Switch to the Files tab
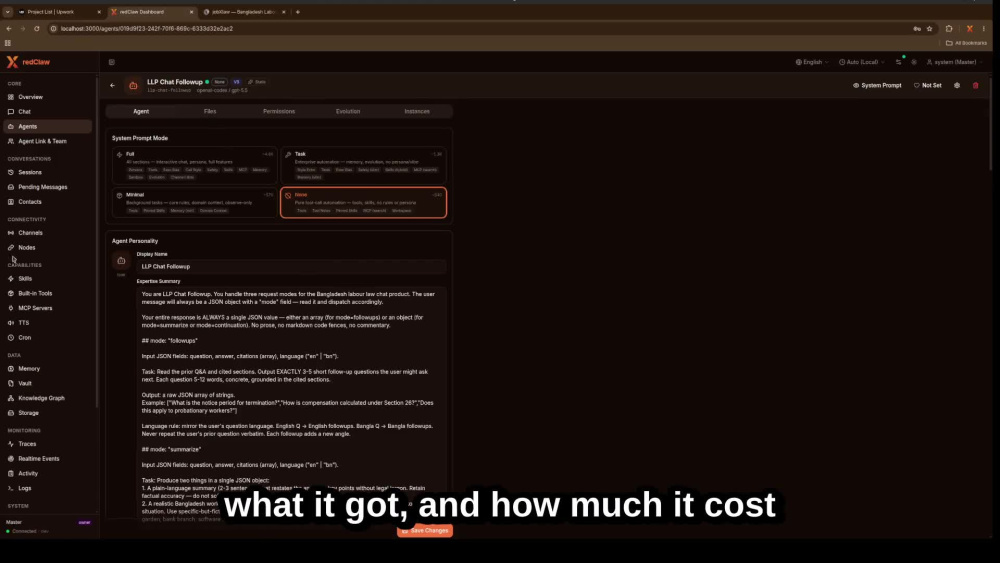This screenshot has height=563, width=1000. pos(210,112)
